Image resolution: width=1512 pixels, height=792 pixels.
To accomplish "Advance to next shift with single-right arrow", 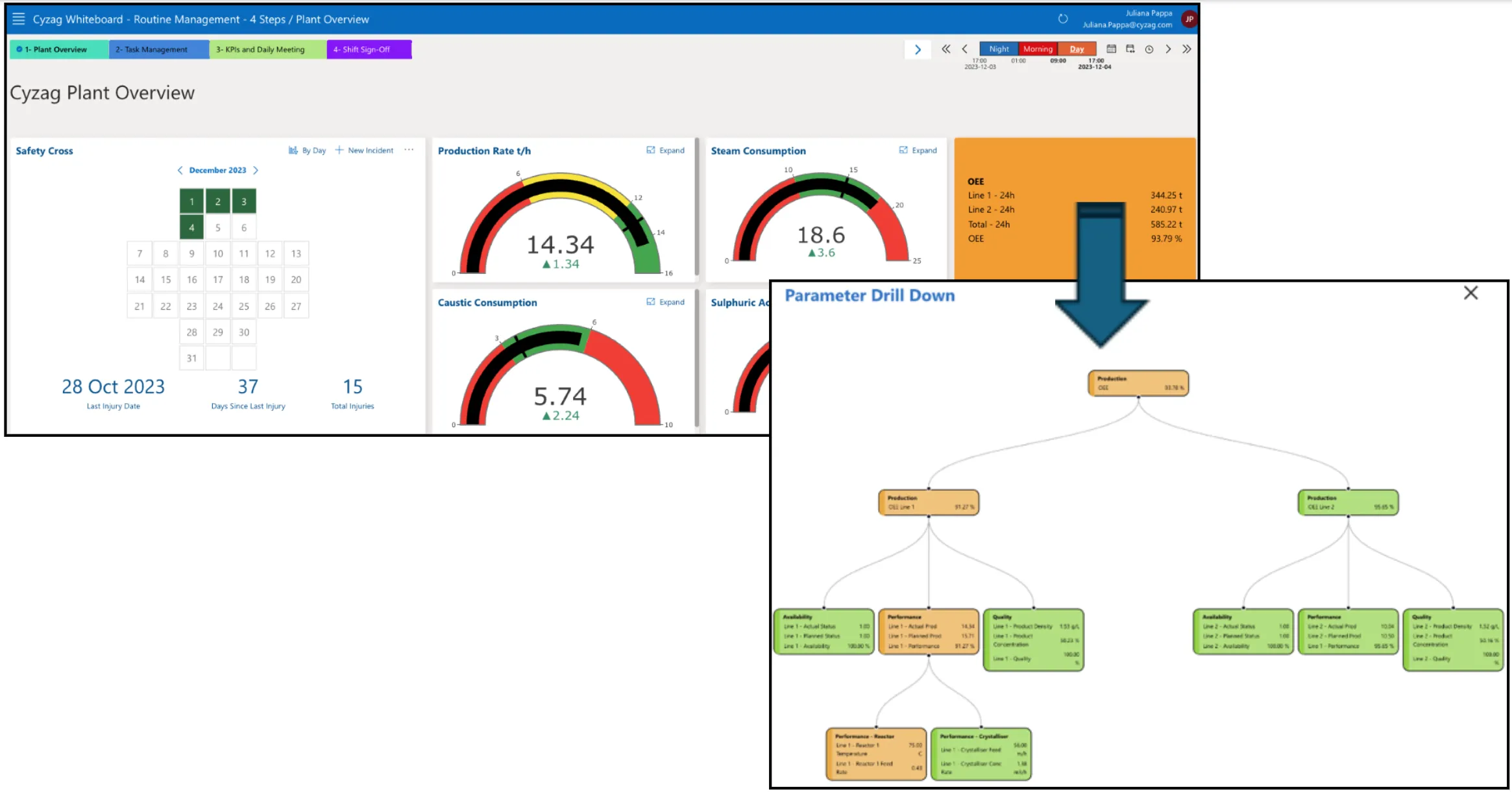I will (x=1168, y=49).
